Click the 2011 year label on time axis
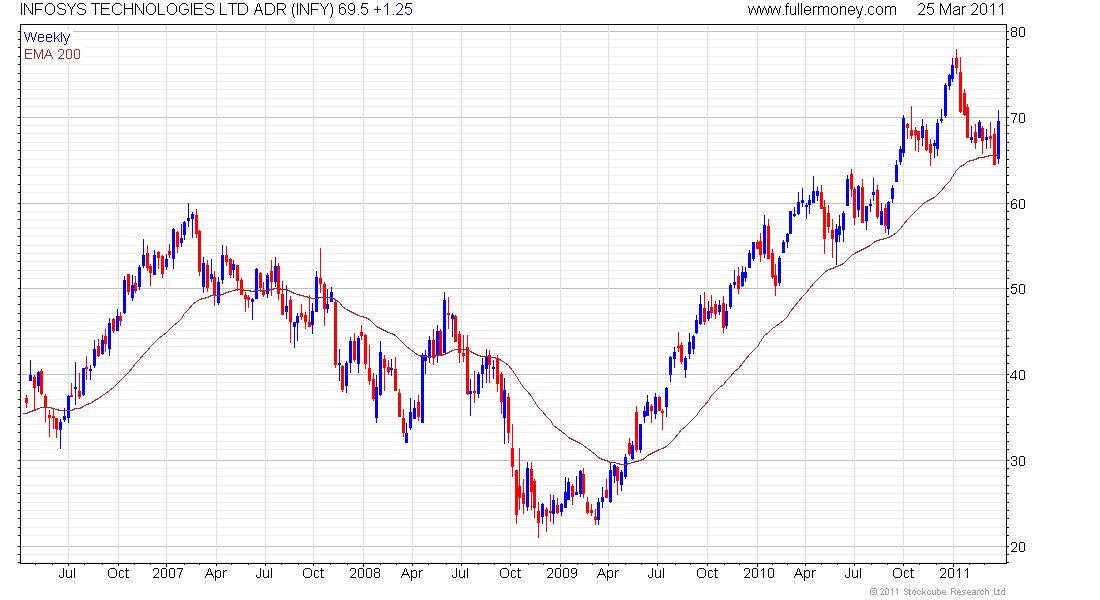Screen dimensions: 1100x600 (955, 573)
